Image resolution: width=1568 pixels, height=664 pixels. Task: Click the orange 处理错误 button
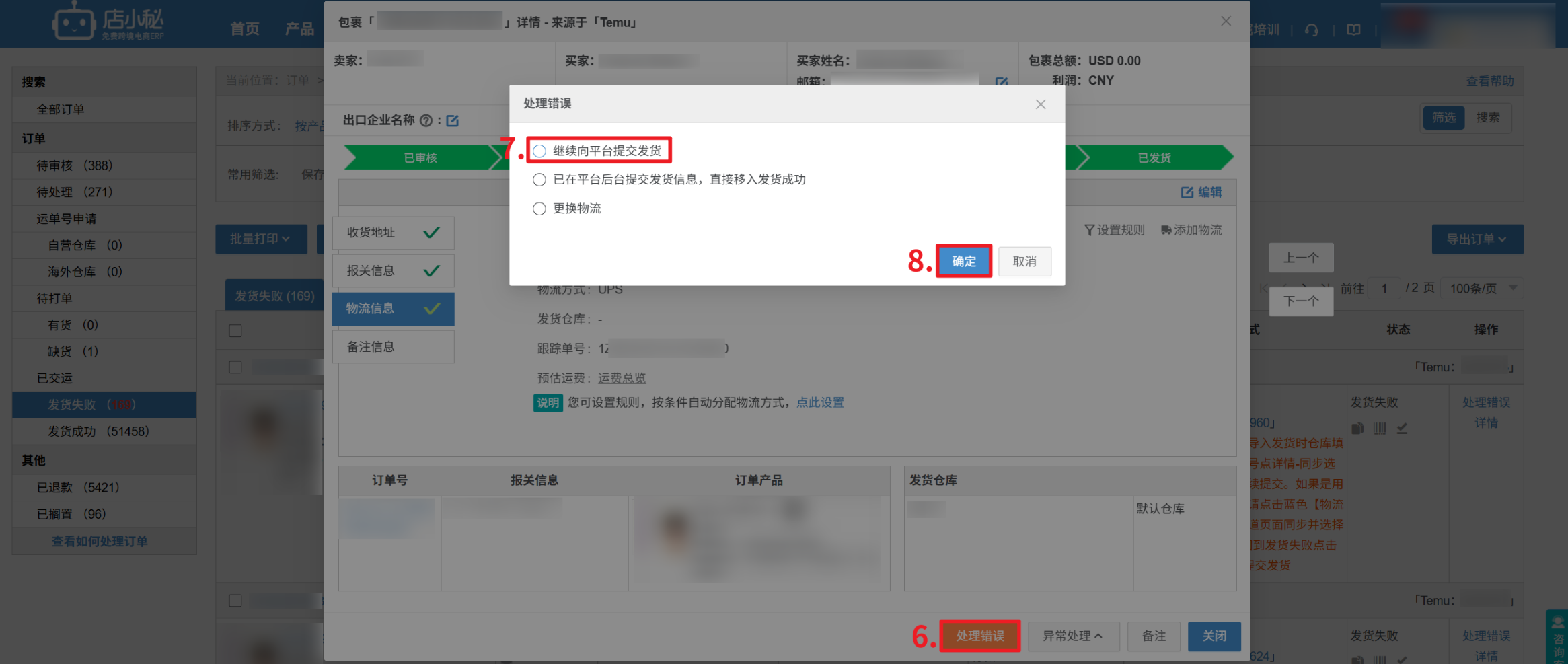980,636
